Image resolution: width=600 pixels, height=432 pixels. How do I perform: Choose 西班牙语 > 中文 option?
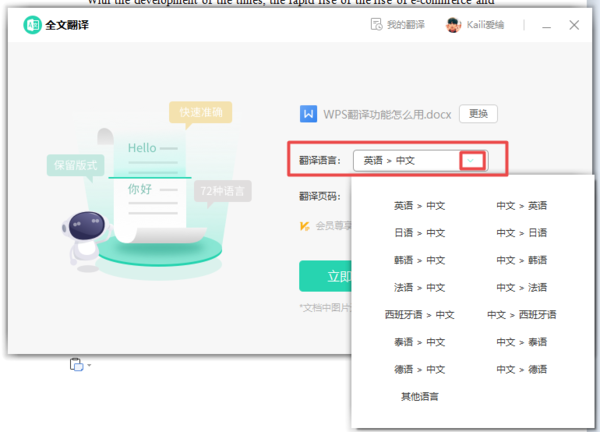pos(419,314)
